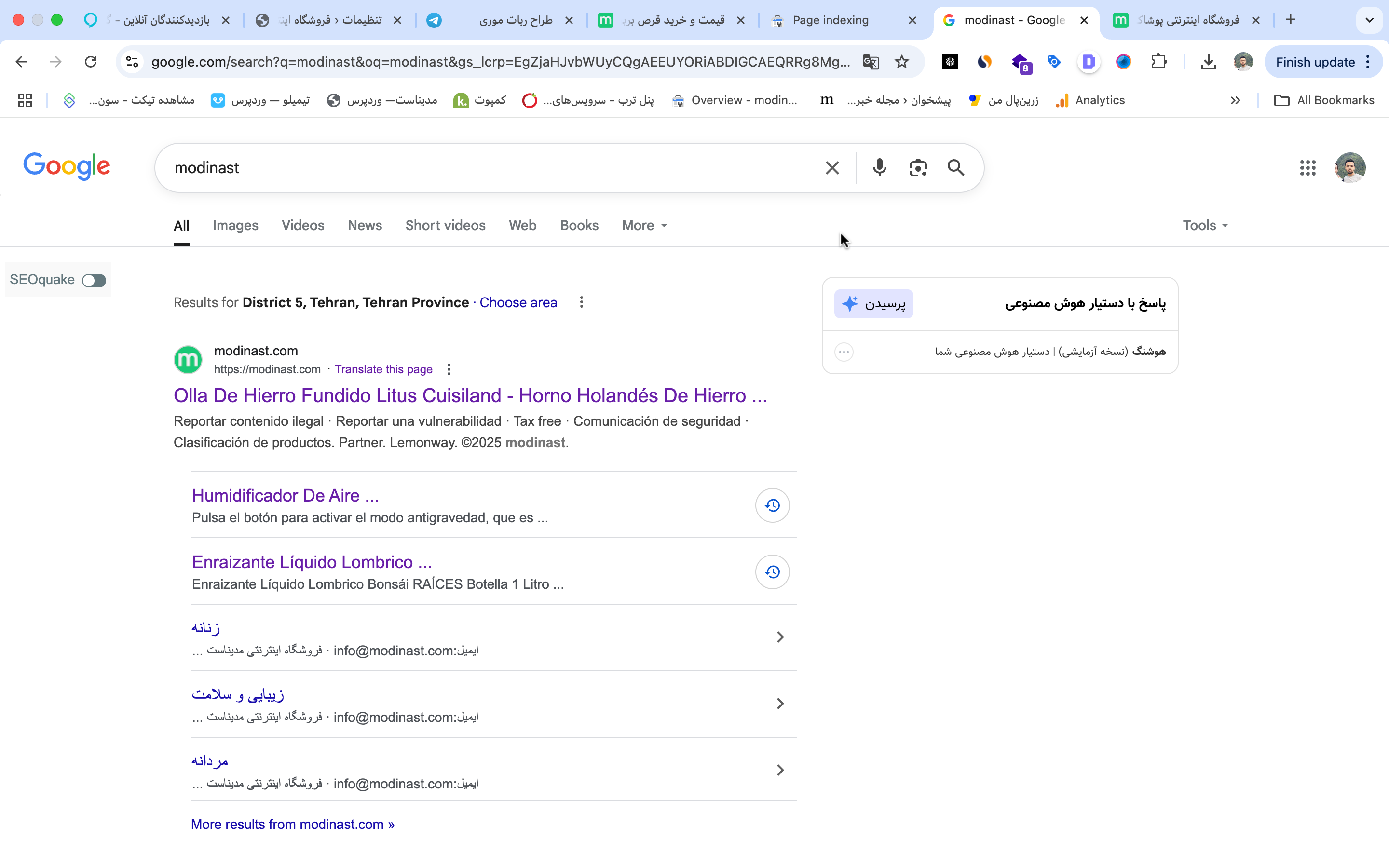Open the bookmarks apps grid icon
This screenshot has width=1389, height=868.
[25, 100]
